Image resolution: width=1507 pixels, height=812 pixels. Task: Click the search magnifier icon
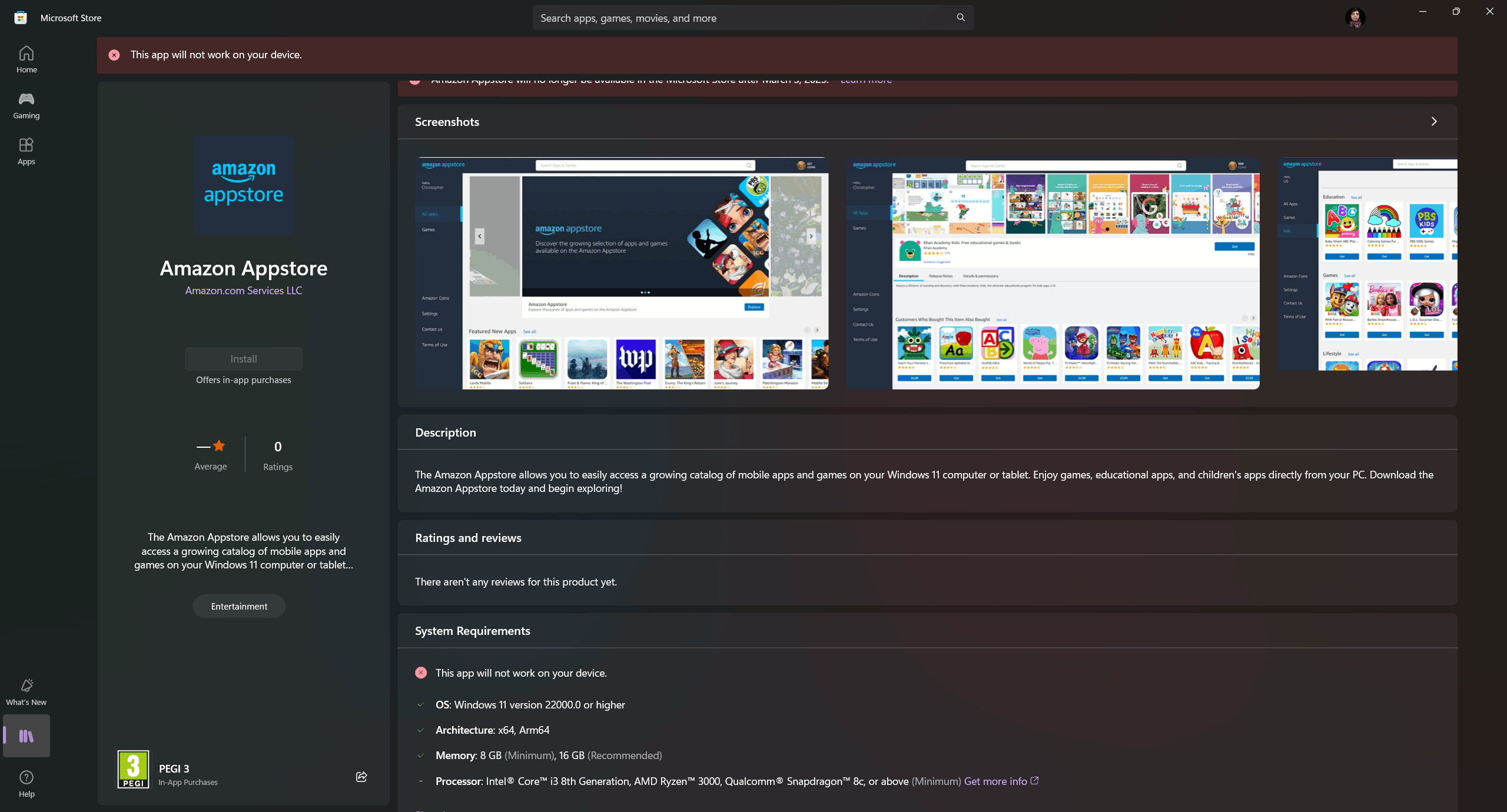(961, 18)
